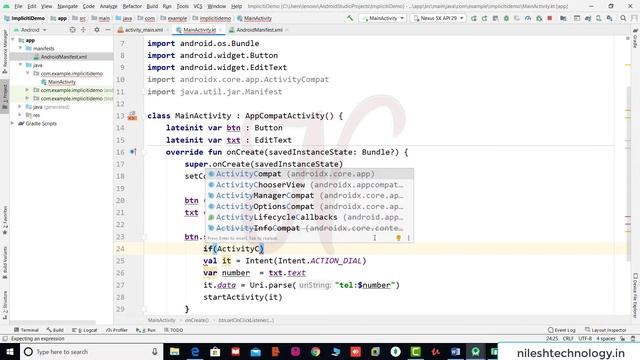The height and width of the screenshot is (360, 640).
Task: Open the Navigate menu
Action: (67, 6)
